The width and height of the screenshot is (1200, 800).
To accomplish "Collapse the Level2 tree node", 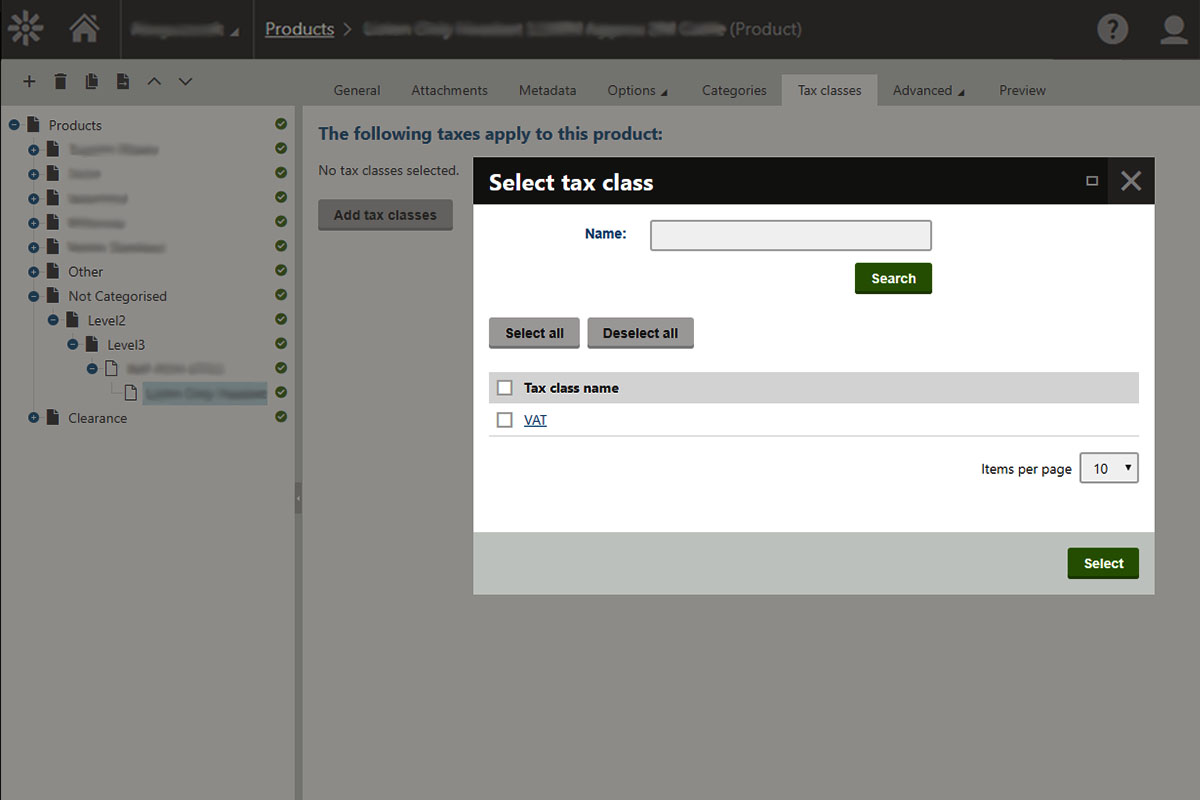I will click(54, 320).
